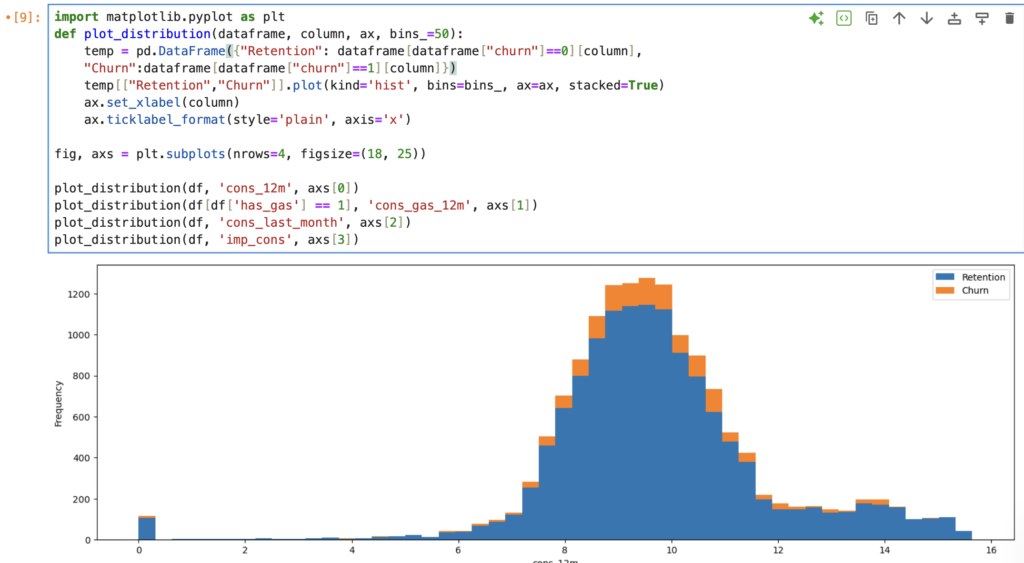Click the blue Retention legend swatch
The image size is (1024, 563).
pyautogui.click(x=946, y=277)
